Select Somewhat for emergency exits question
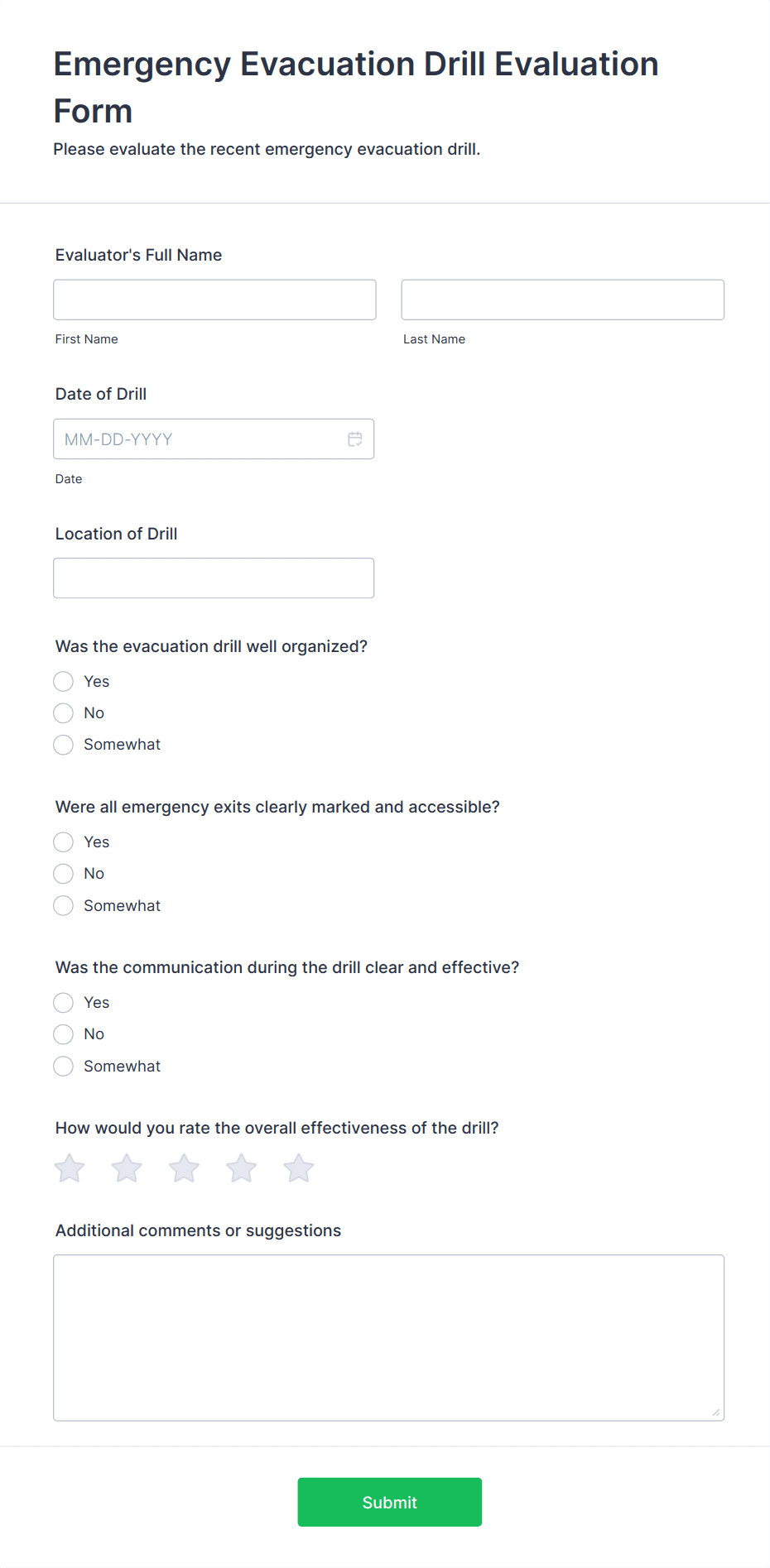770x1568 pixels. tap(63, 905)
